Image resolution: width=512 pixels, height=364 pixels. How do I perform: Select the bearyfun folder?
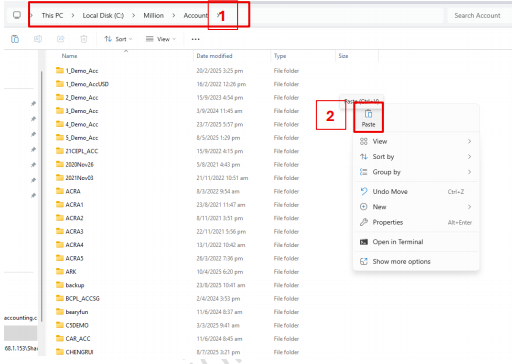coord(77,312)
